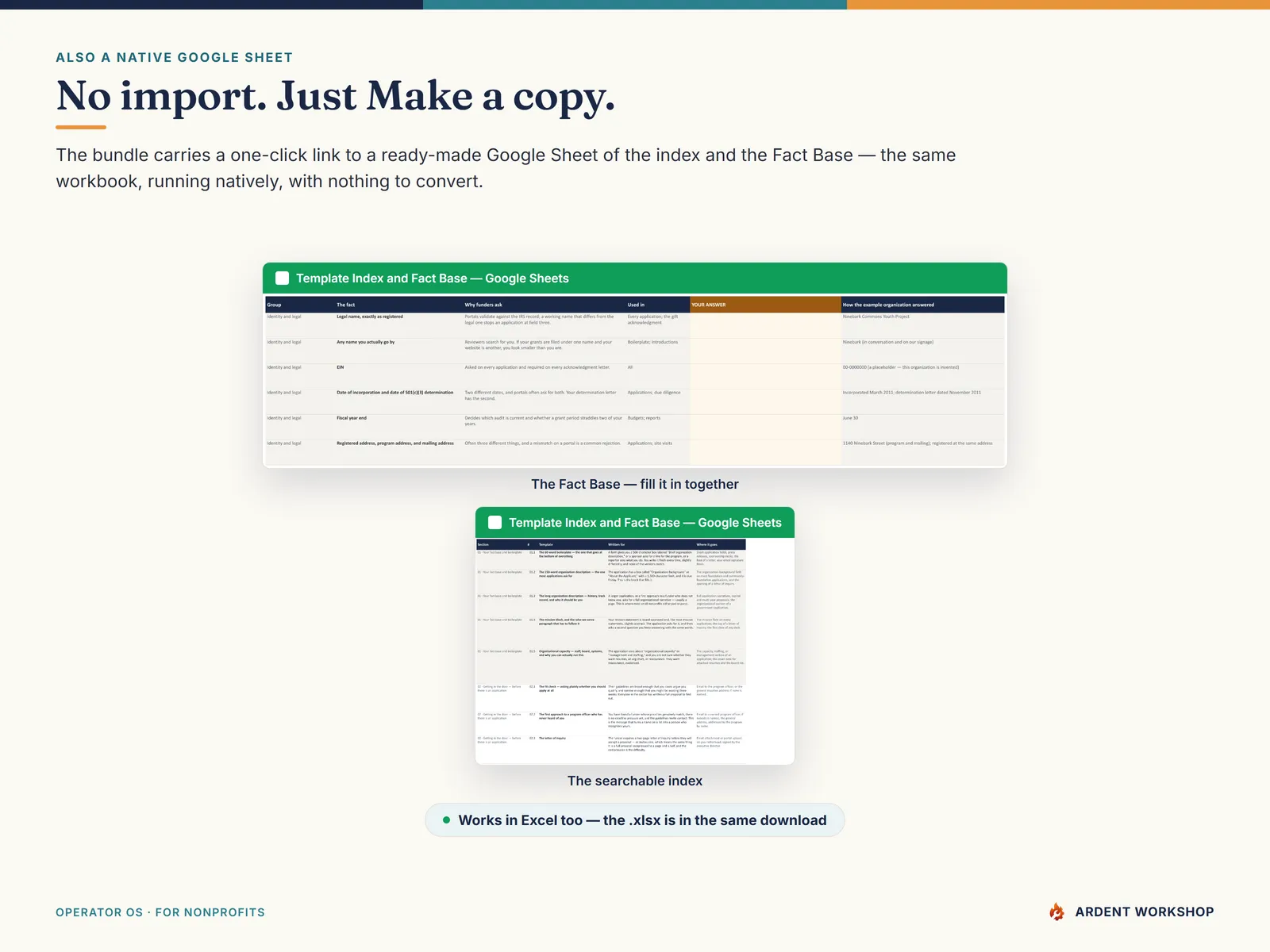Click the "Works in Excel too" pill
Image resolution: width=1270 pixels, height=952 pixels.
[x=635, y=820]
